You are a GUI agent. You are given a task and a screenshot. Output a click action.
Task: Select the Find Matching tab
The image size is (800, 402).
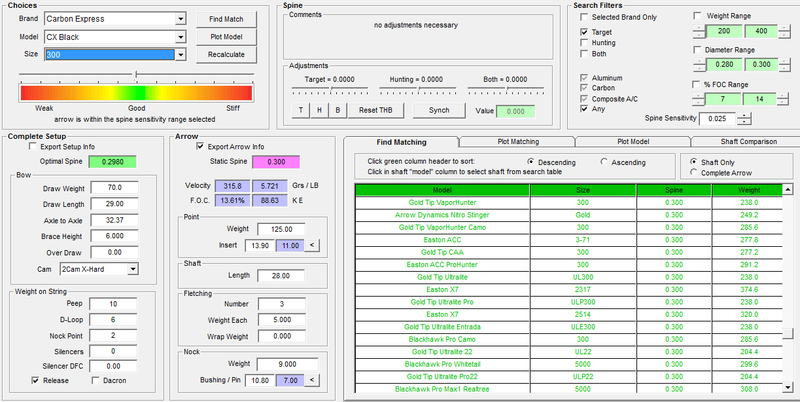[x=402, y=142]
